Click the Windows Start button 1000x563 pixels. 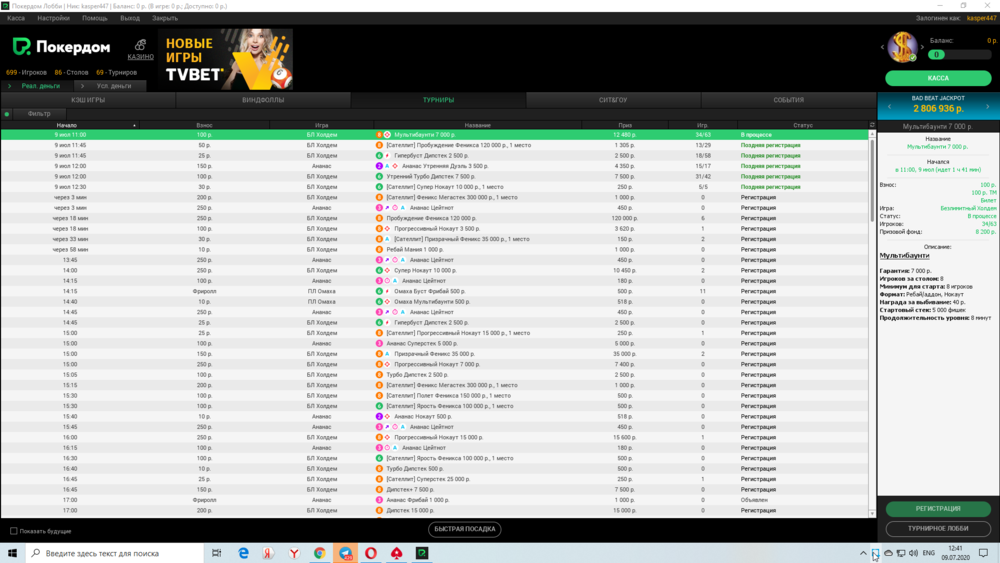coord(12,553)
